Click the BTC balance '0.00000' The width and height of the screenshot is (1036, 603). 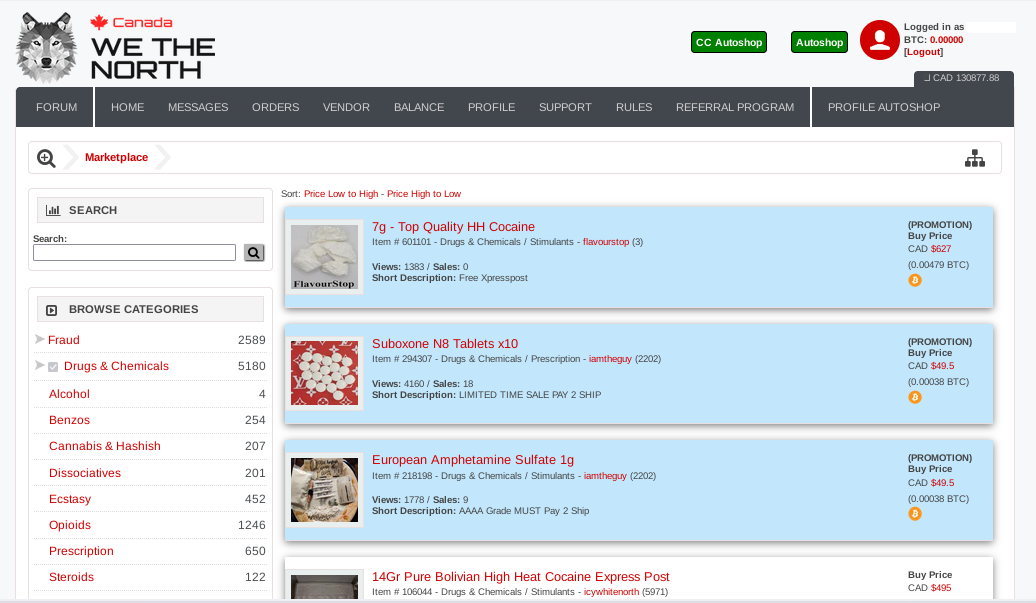(946, 40)
